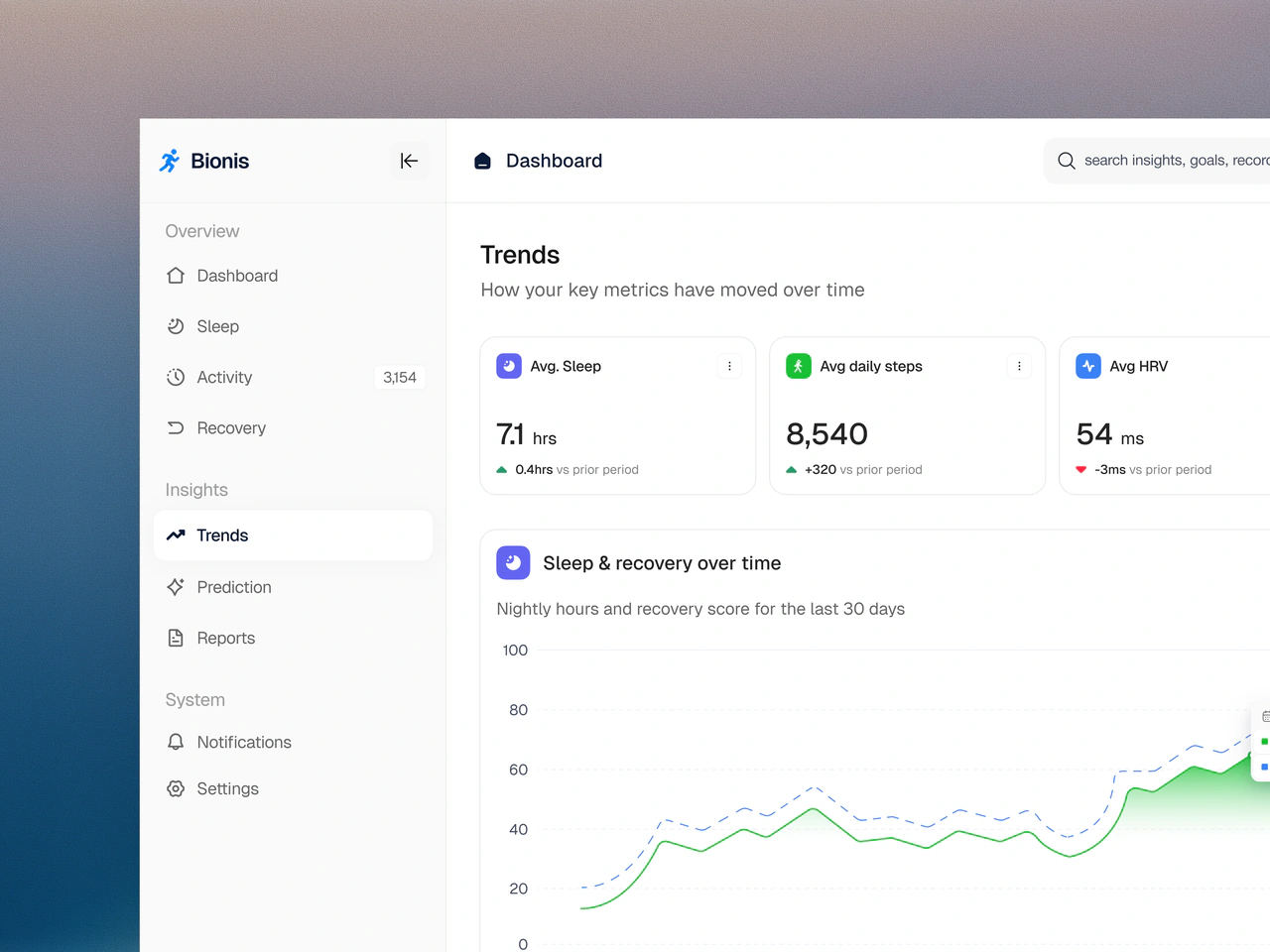This screenshot has width=1270, height=952.
Task: Click the Sleep moon icon in sidebar
Action: click(x=176, y=326)
